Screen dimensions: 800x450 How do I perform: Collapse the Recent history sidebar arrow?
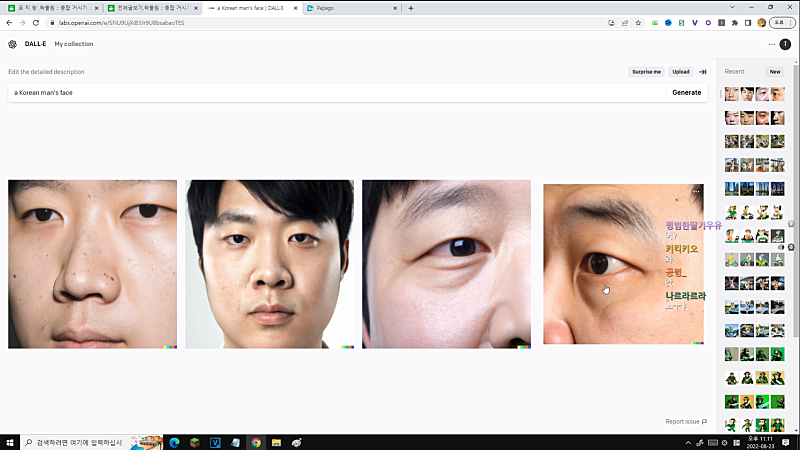click(703, 72)
